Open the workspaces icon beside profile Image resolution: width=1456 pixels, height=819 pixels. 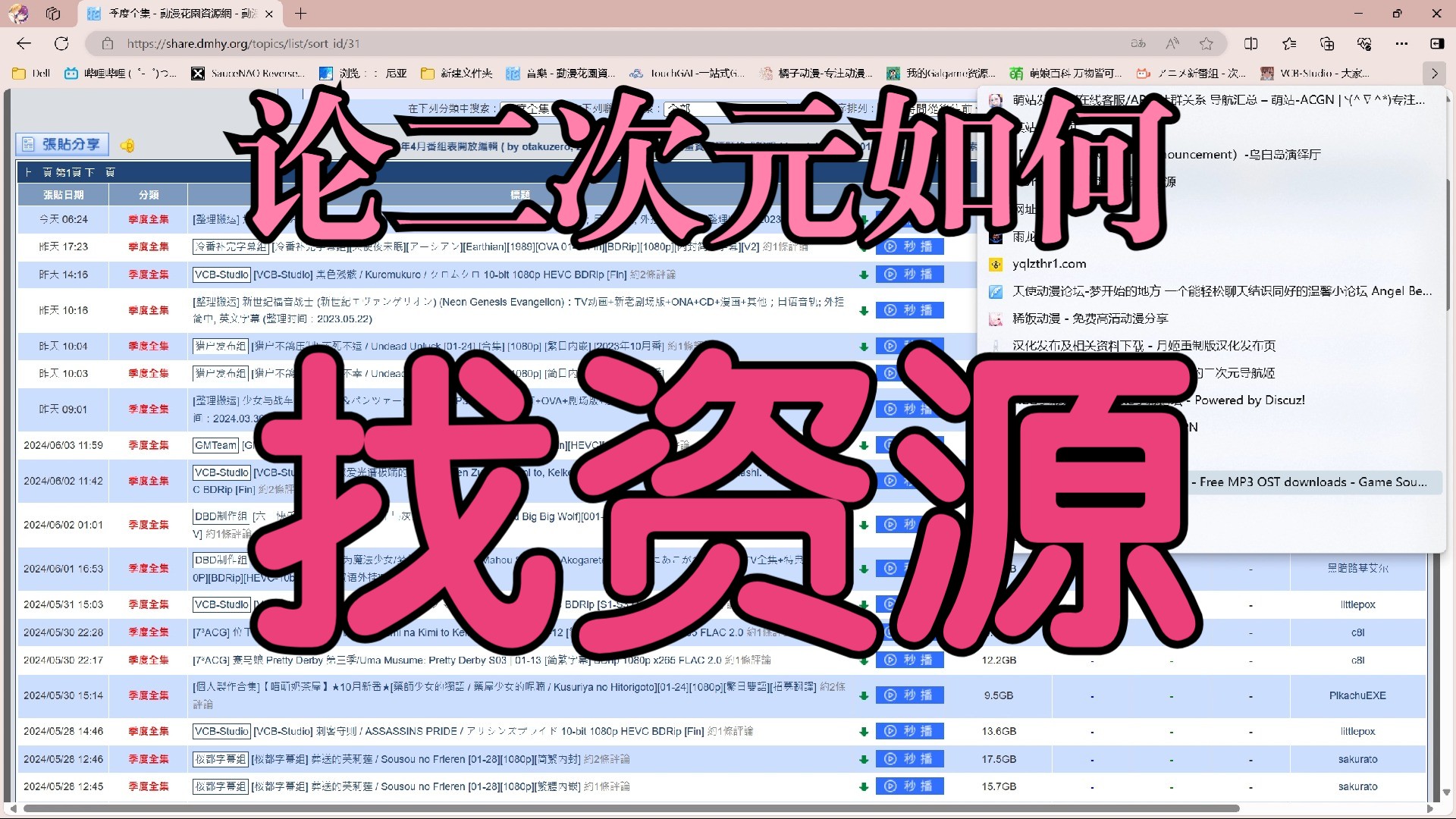(x=53, y=14)
